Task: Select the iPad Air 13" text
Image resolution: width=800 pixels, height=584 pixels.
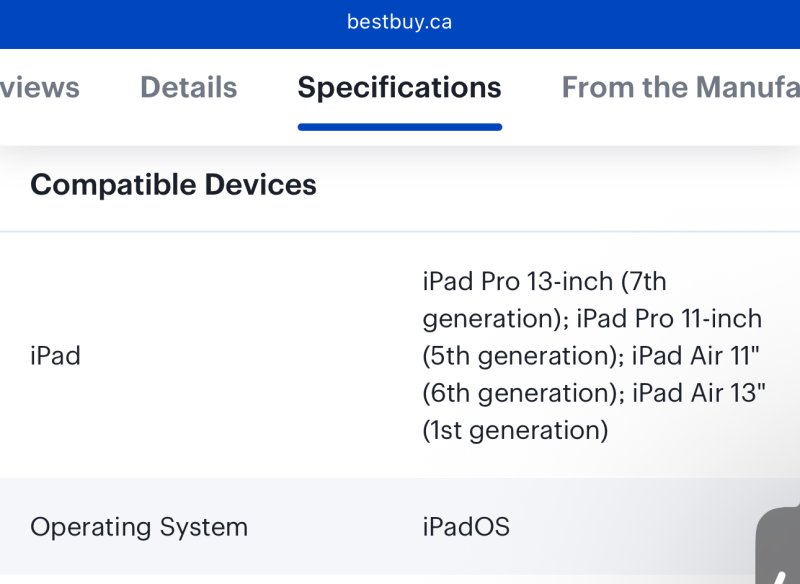Action: [699, 393]
